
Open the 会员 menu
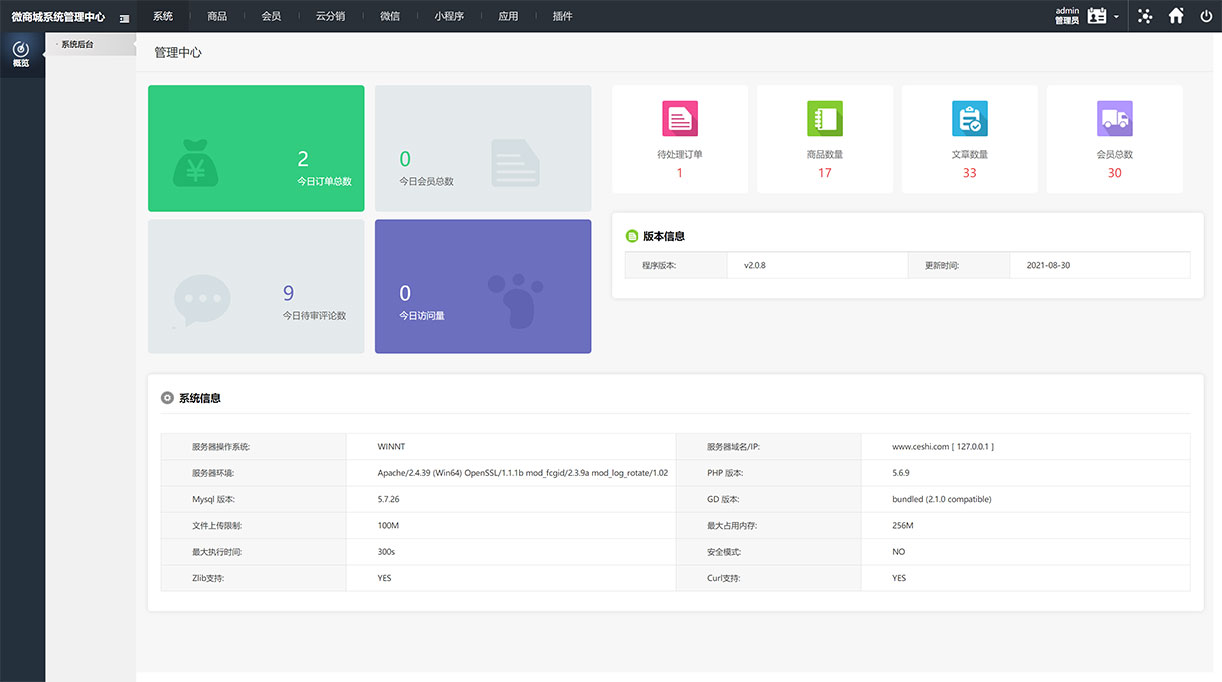[271, 16]
